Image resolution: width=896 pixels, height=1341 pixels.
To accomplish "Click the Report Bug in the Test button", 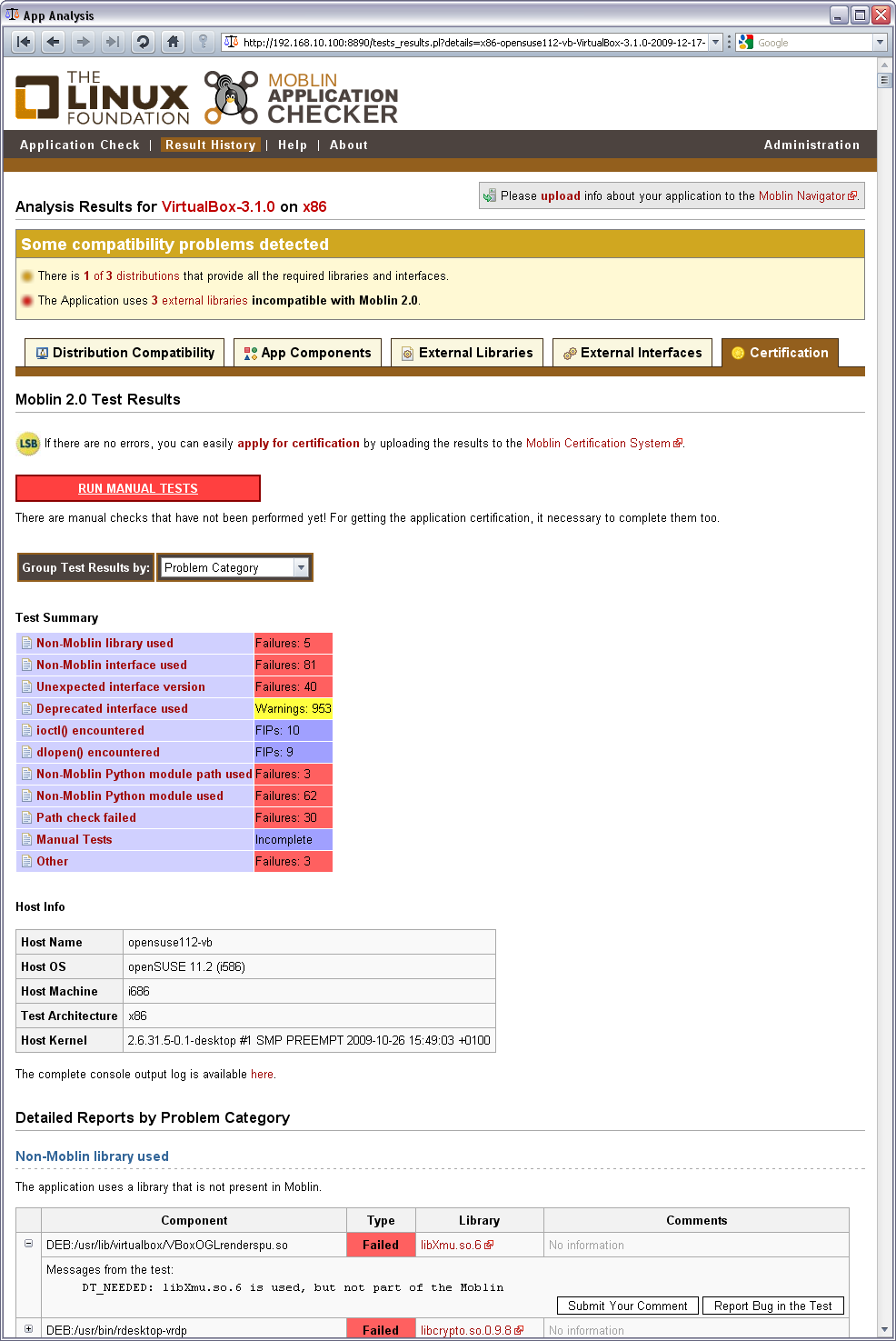I will click(x=773, y=1306).
